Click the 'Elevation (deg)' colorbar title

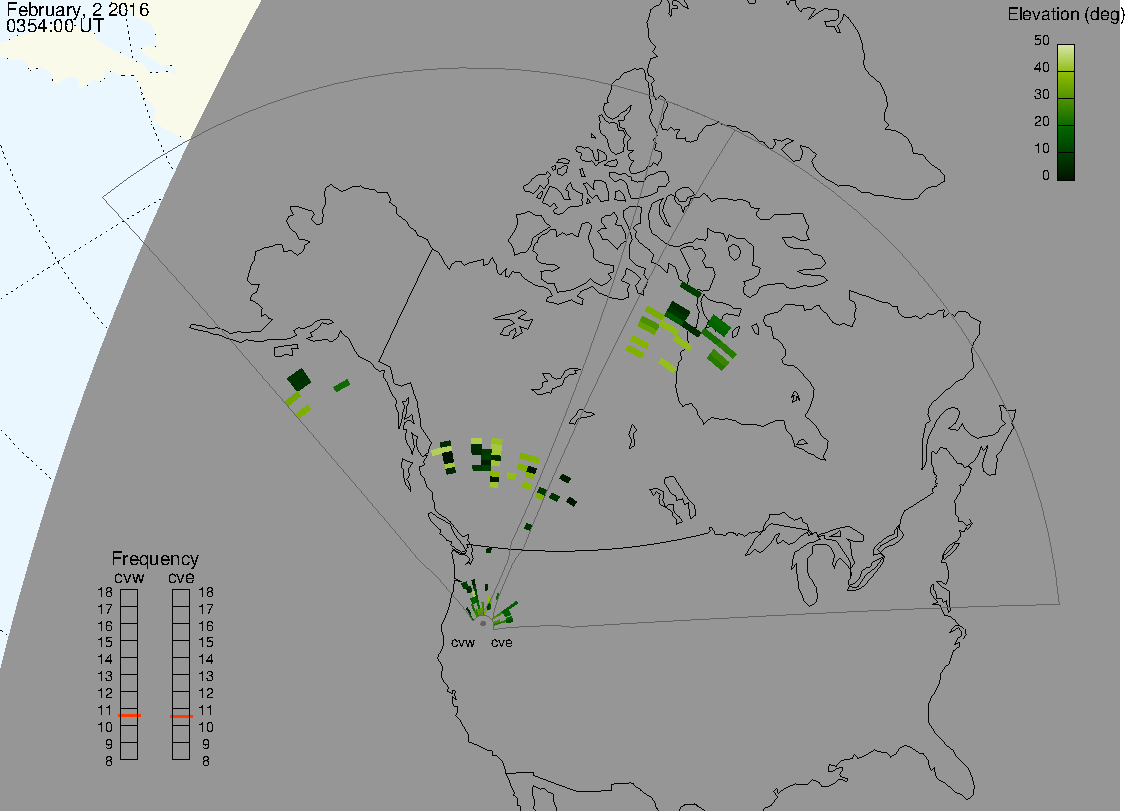[1065, 14]
